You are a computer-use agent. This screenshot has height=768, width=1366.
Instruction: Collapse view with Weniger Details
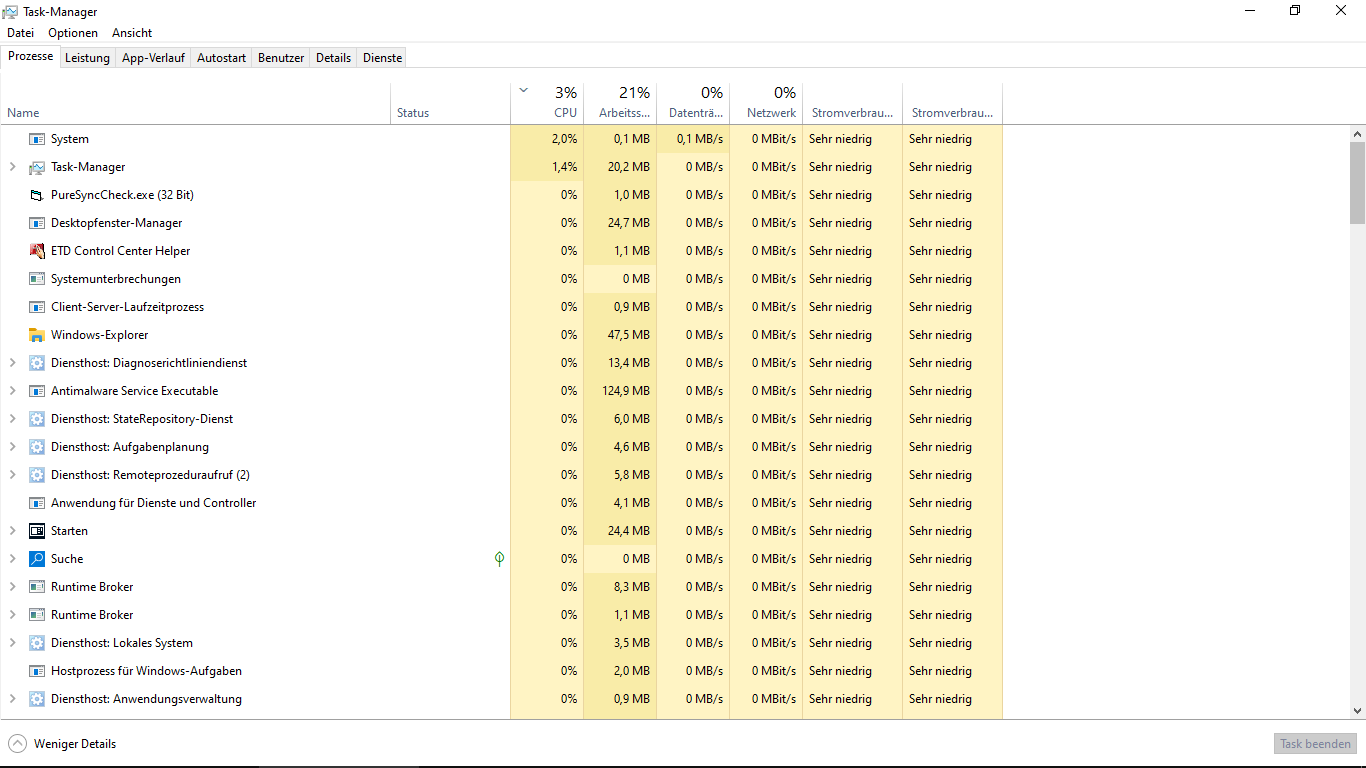point(62,744)
